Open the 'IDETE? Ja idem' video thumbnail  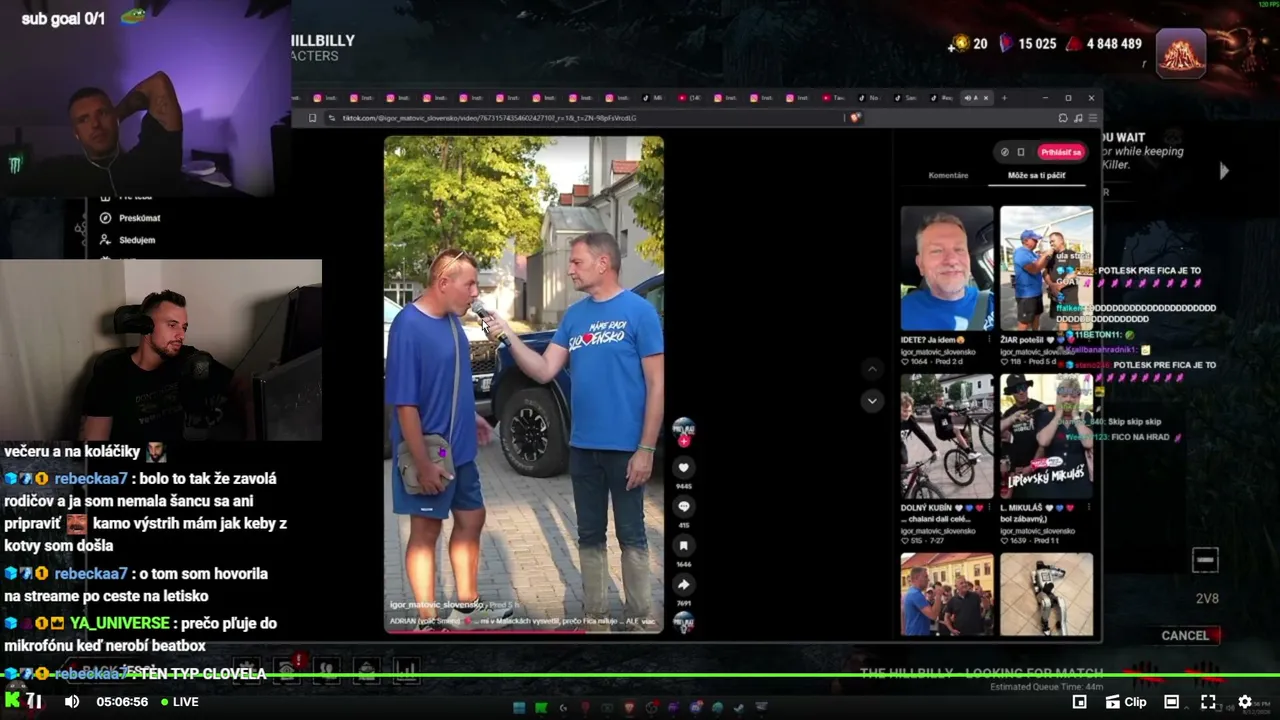(947, 268)
